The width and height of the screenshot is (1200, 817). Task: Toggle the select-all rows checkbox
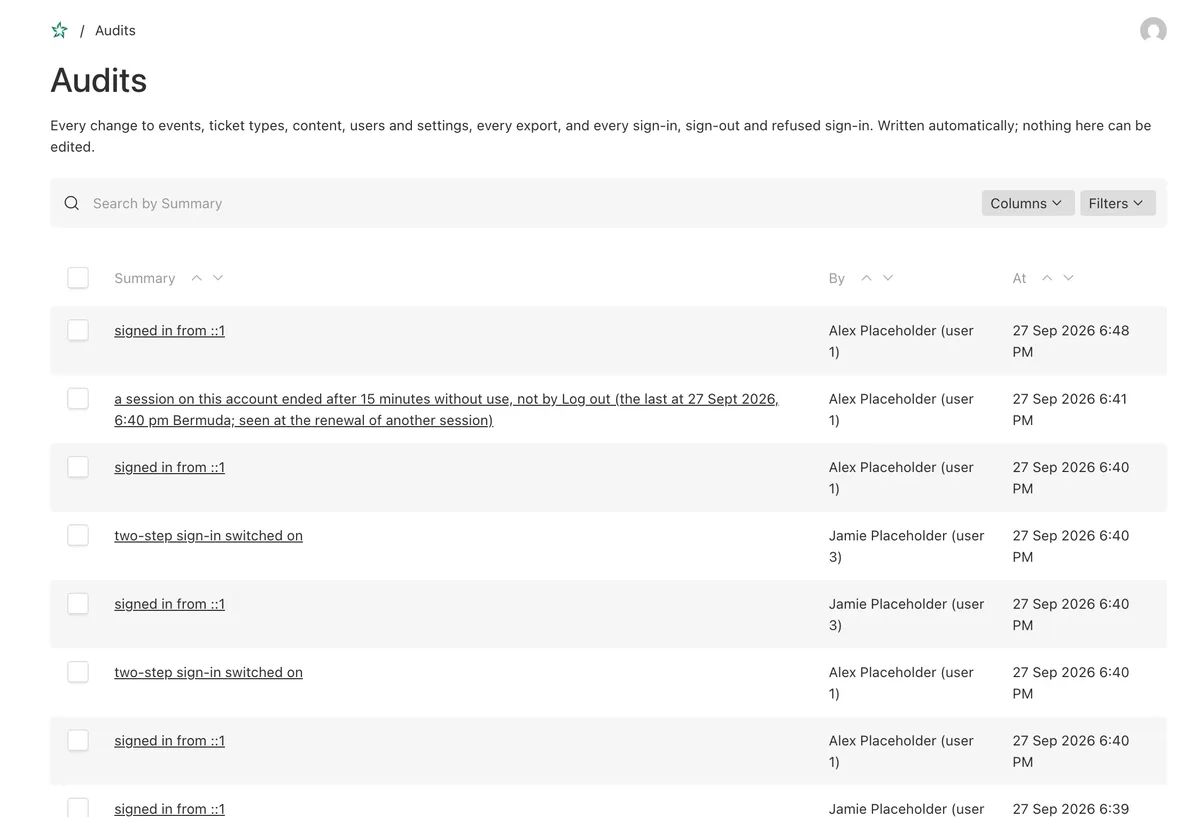pyautogui.click(x=78, y=278)
